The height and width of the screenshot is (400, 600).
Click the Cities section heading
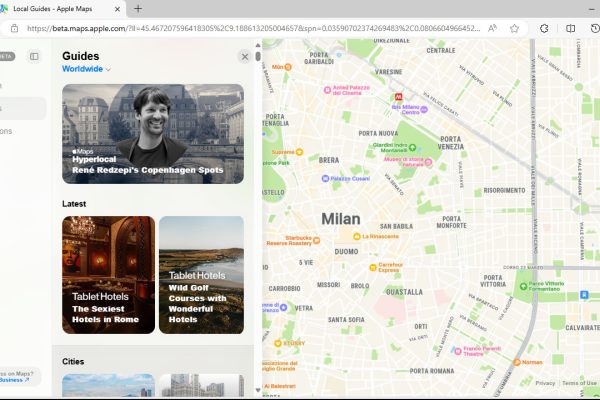click(73, 362)
